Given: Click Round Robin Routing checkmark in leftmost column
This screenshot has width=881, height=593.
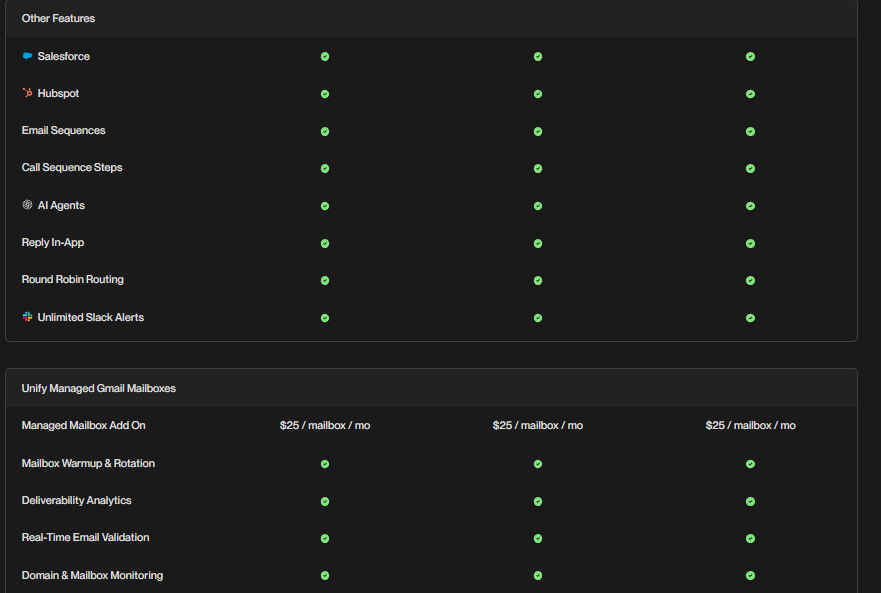Looking at the screenshot, I should (325, 280).
